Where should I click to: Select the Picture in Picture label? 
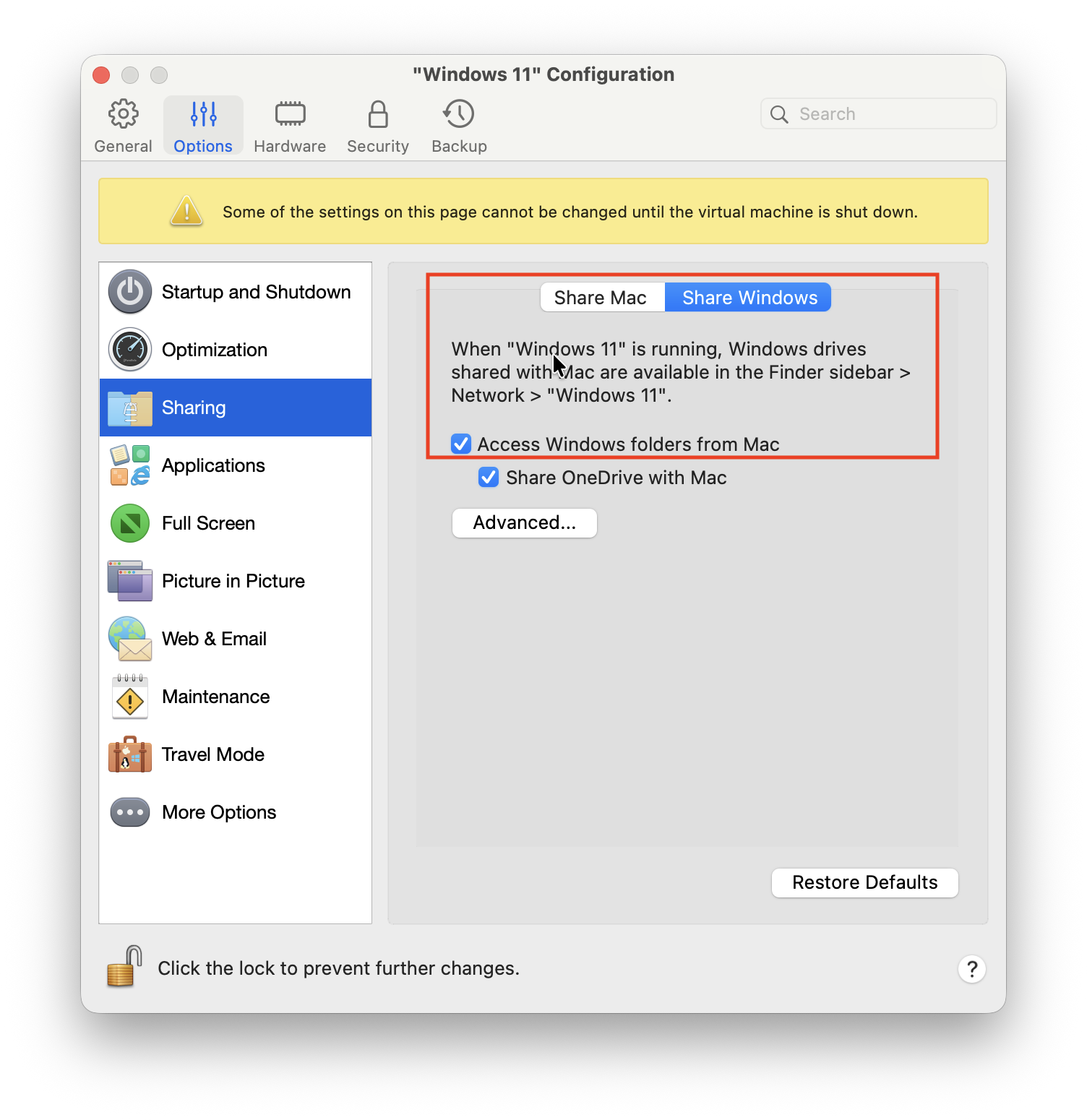(x=233, y=581)
